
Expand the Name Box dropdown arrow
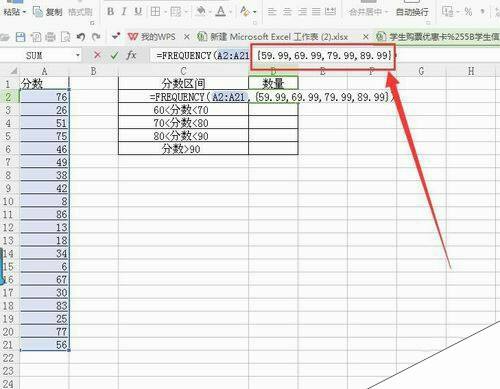(78, 55)
